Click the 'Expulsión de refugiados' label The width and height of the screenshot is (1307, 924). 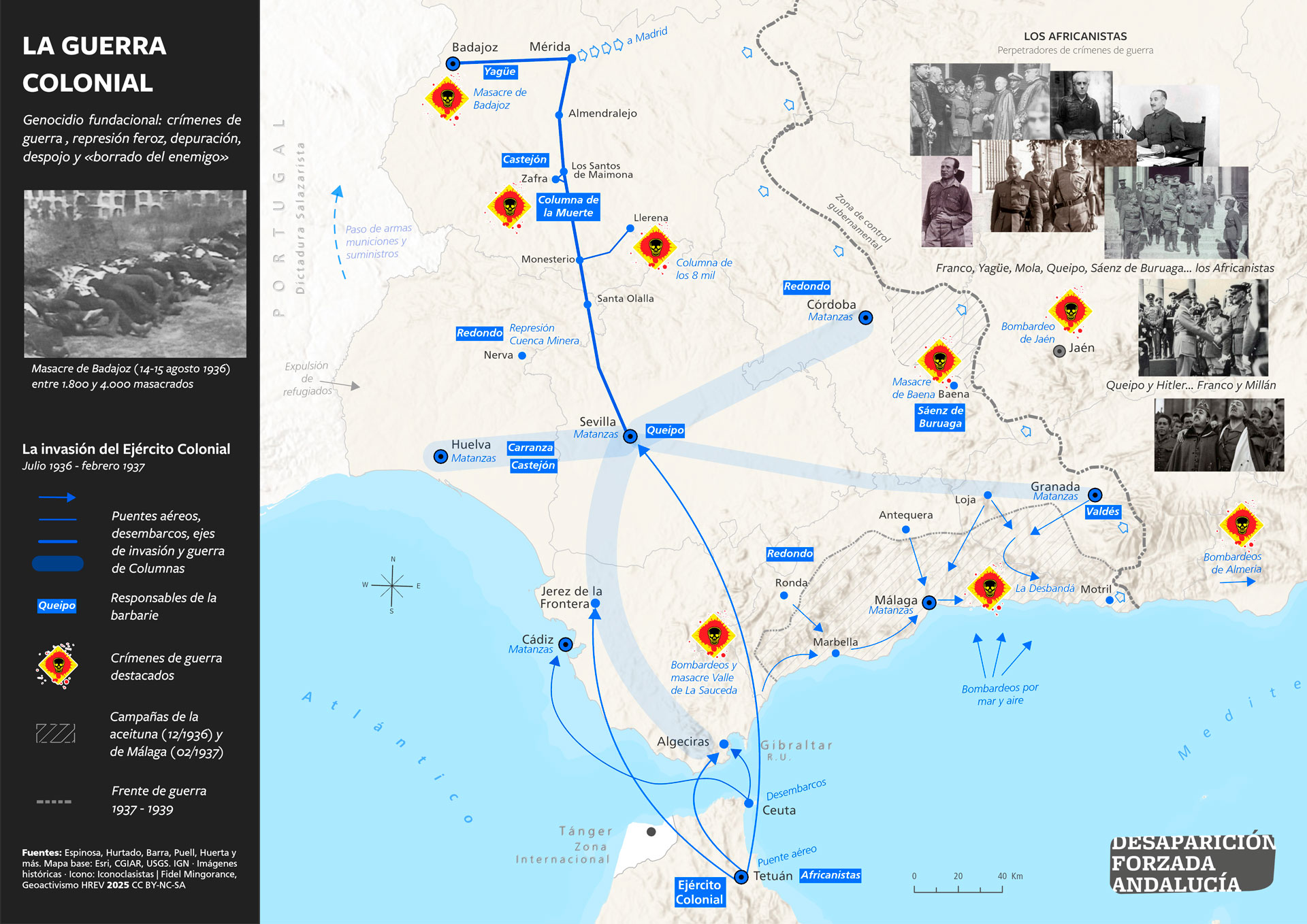pyautogui.click(x=307, y=378)
